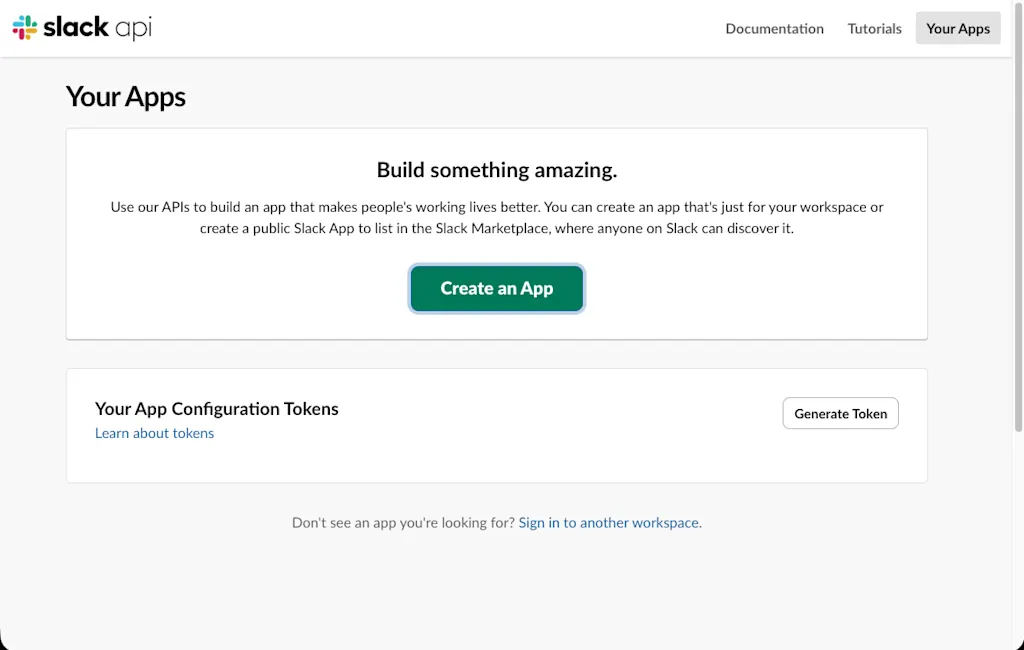
Task: Click the empty area under Learn about tokens
Action: [261, 462]
